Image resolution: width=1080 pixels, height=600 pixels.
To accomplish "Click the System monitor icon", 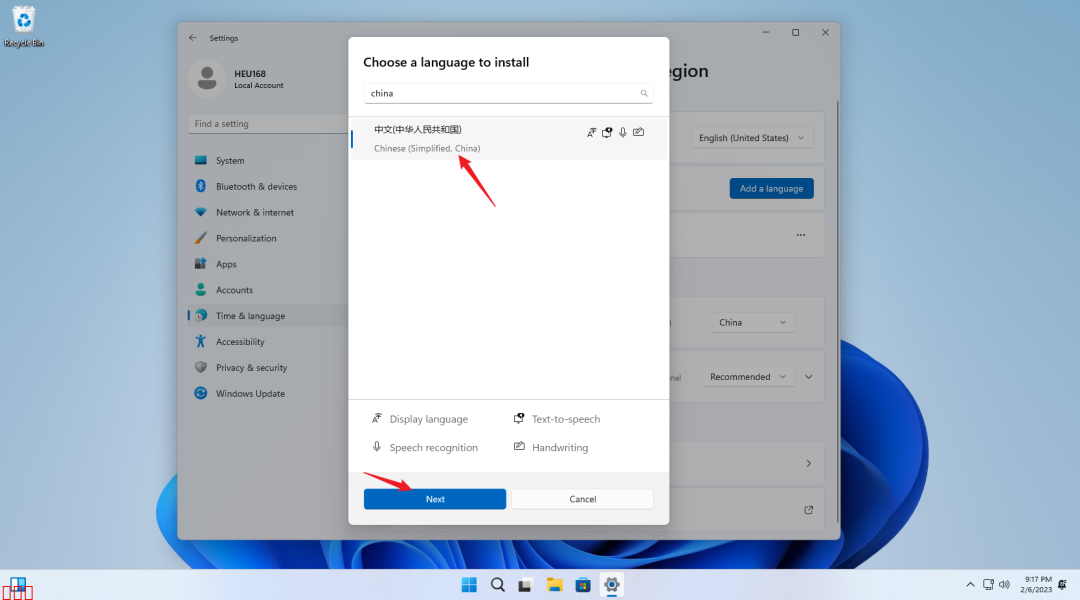I will click(x=200, y=161).
